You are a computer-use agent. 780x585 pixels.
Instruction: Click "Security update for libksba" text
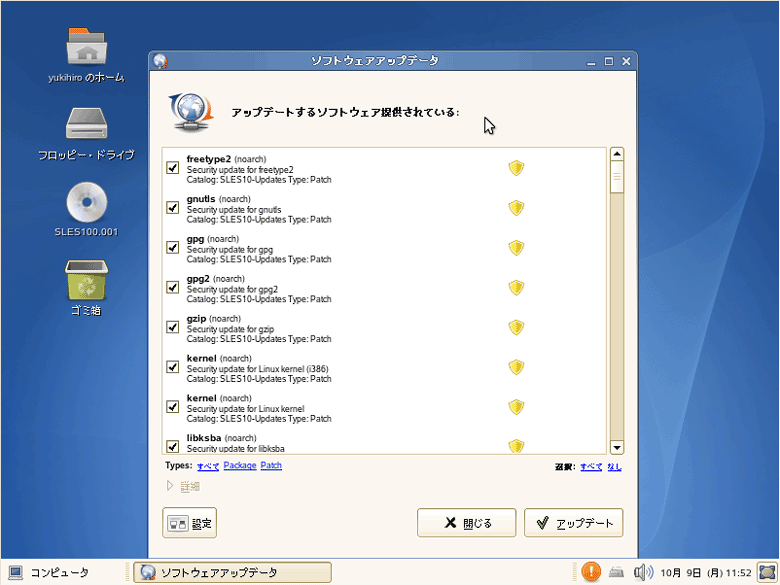pos(236,449)
